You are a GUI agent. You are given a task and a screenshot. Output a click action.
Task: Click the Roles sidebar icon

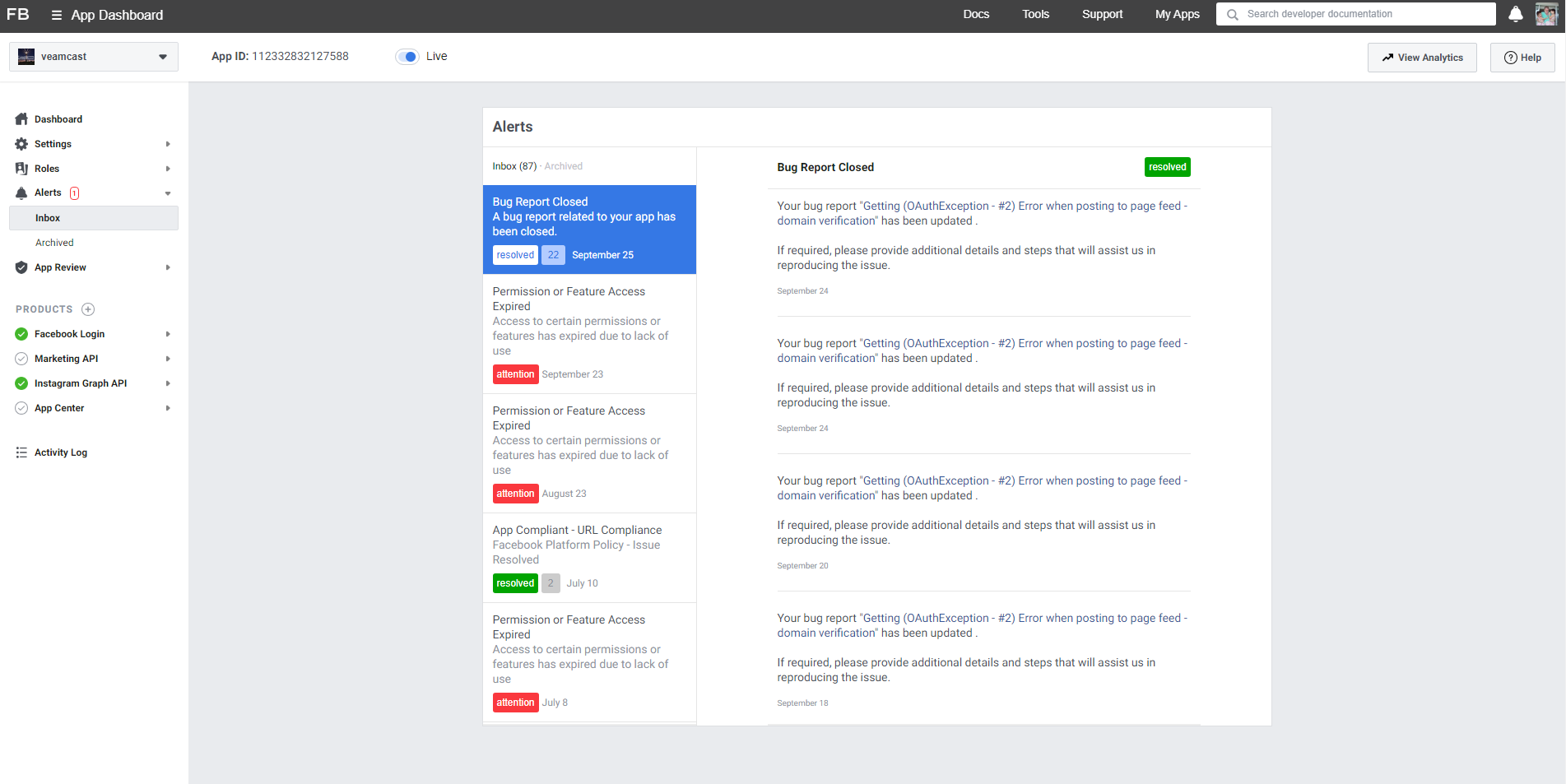(21, 169)
